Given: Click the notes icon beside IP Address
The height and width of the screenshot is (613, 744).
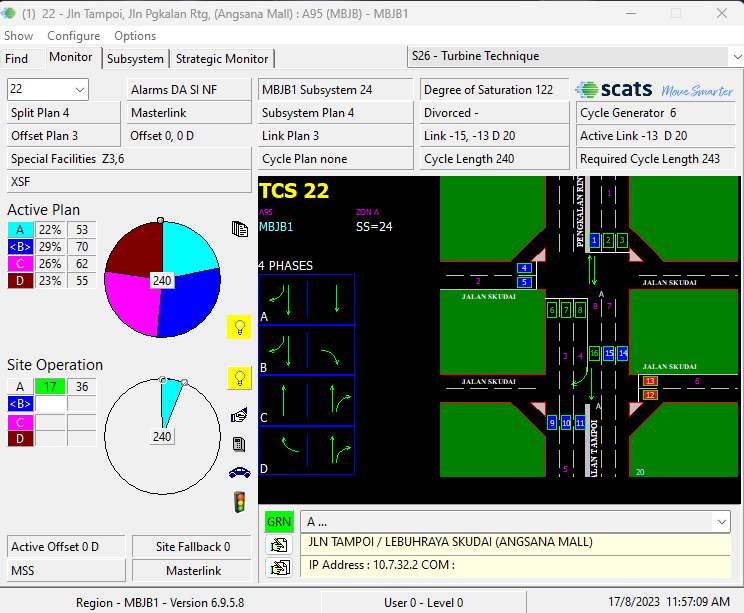Looking at the screenshot, I should (279, 567).
